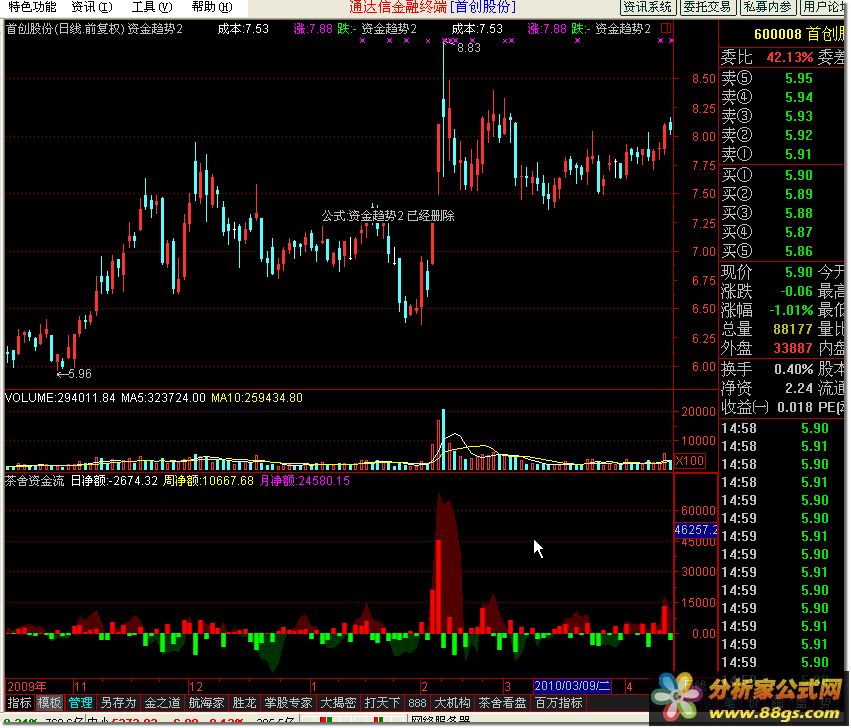This screenshot has width=851, height=728.
Task: Select the 买④ 5.87 bid row
Action: (783, 232)
